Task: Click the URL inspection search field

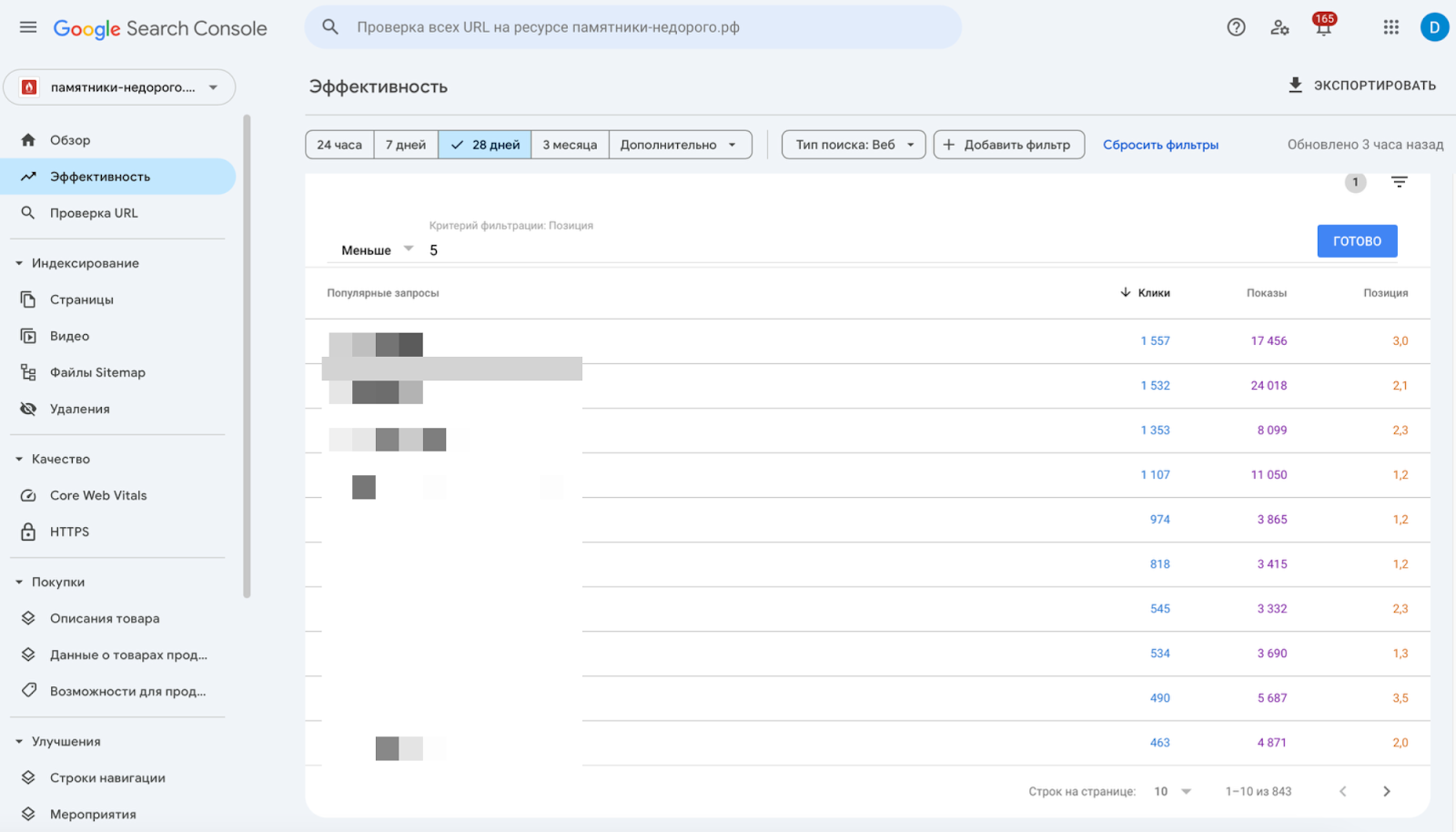Action: click(x=632, y=26)
